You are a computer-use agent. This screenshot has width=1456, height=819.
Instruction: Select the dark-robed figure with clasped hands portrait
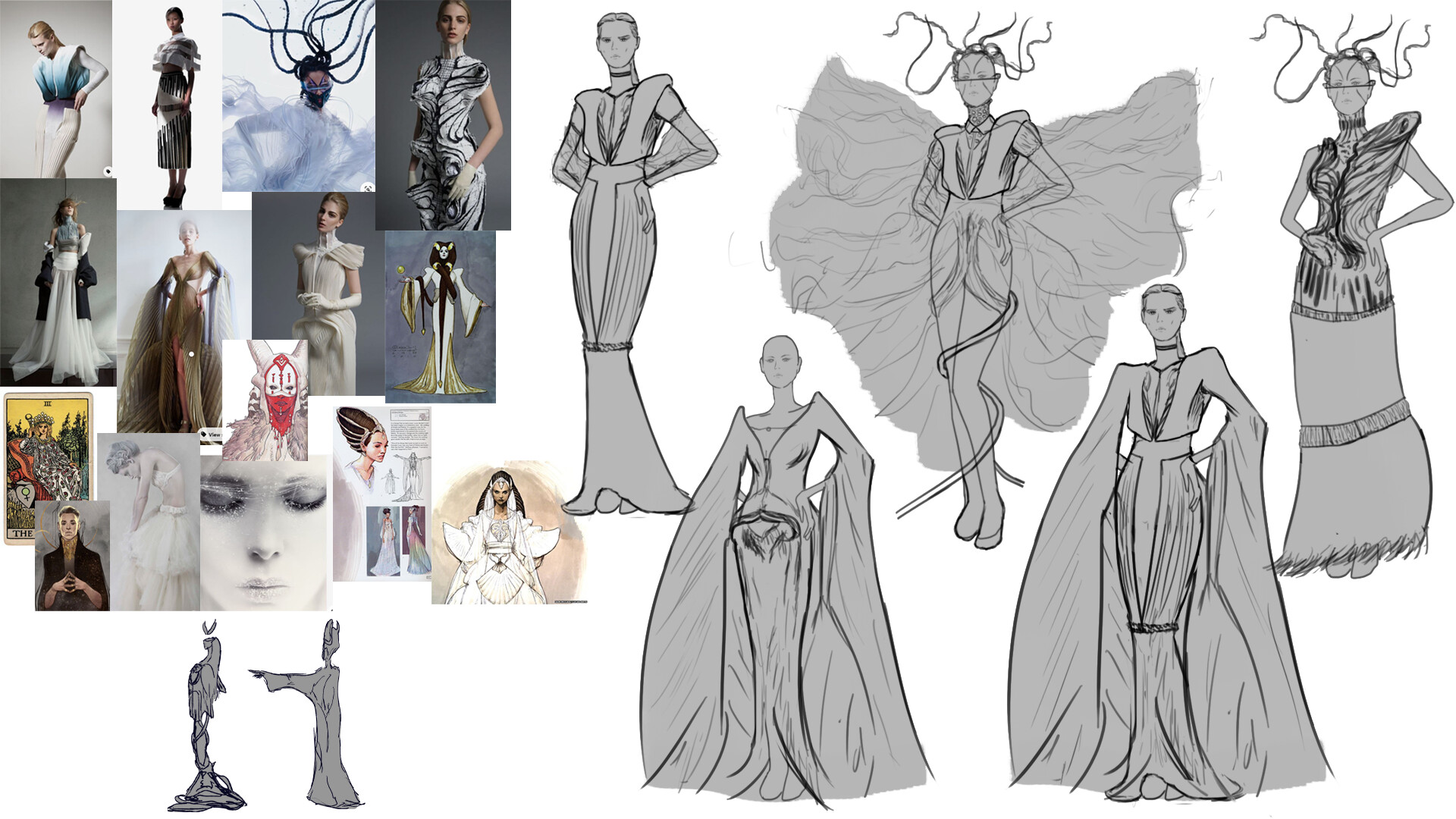[x=72, y=556]
